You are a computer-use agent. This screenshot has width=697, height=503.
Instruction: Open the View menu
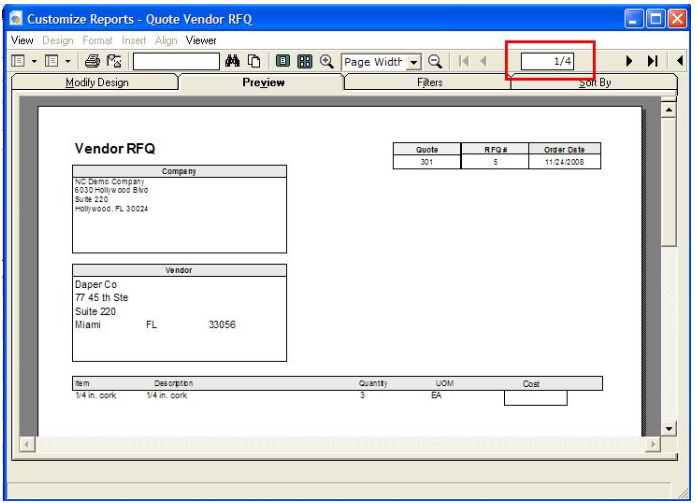[22, 40]
